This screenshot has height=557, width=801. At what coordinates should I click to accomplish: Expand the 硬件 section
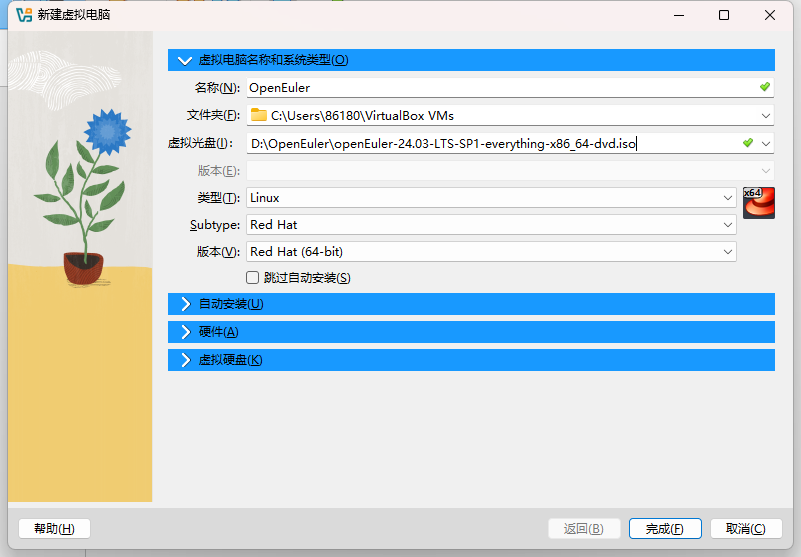pyautogui.click(x=471, y=332)
